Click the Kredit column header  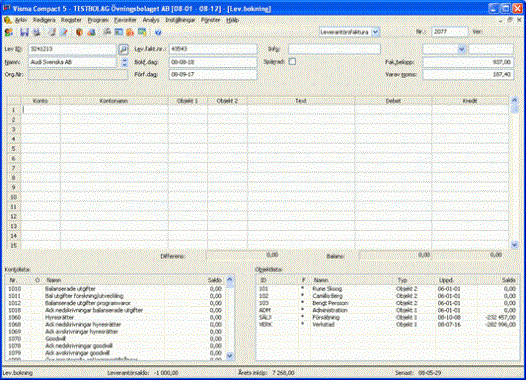(470, 101)
